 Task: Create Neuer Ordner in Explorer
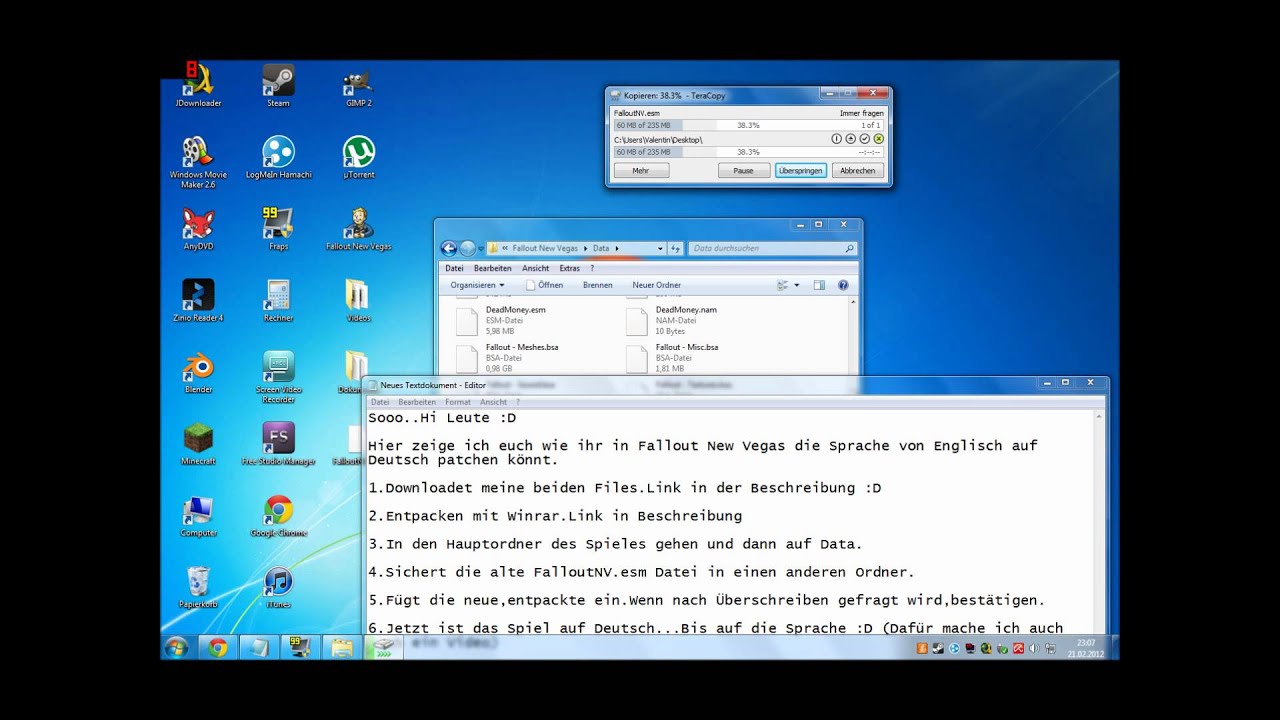click(656, 285)
